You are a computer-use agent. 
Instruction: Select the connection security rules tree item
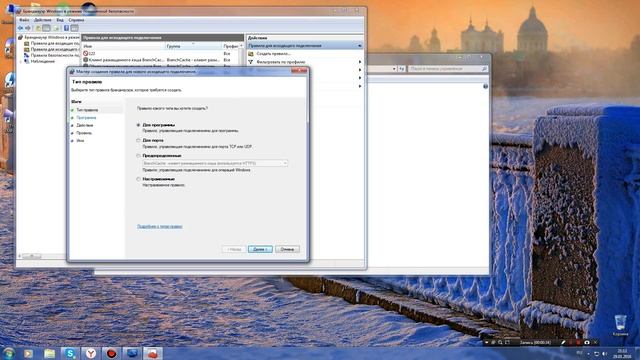pyautogui.click(x=51, y=55)
